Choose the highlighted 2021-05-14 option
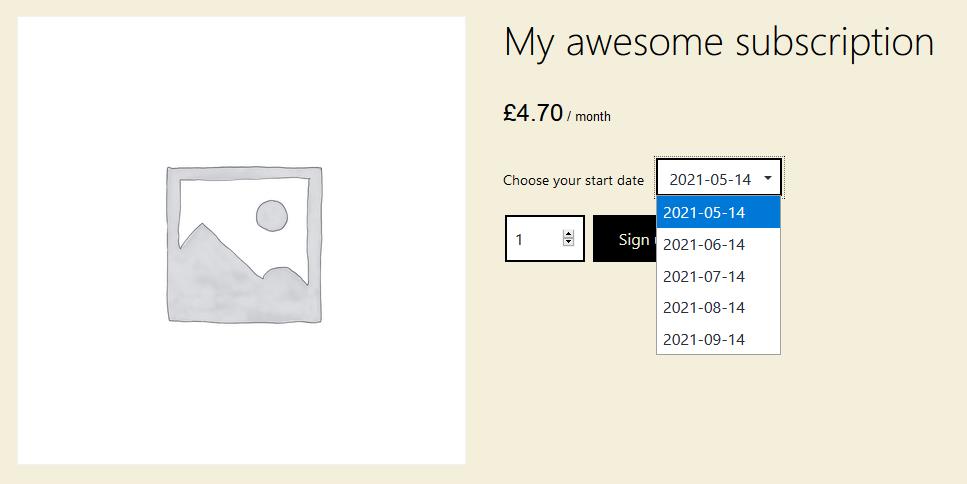Image resolution: width=967 pixels, height=484 pixels. click(x=718, y=212)
